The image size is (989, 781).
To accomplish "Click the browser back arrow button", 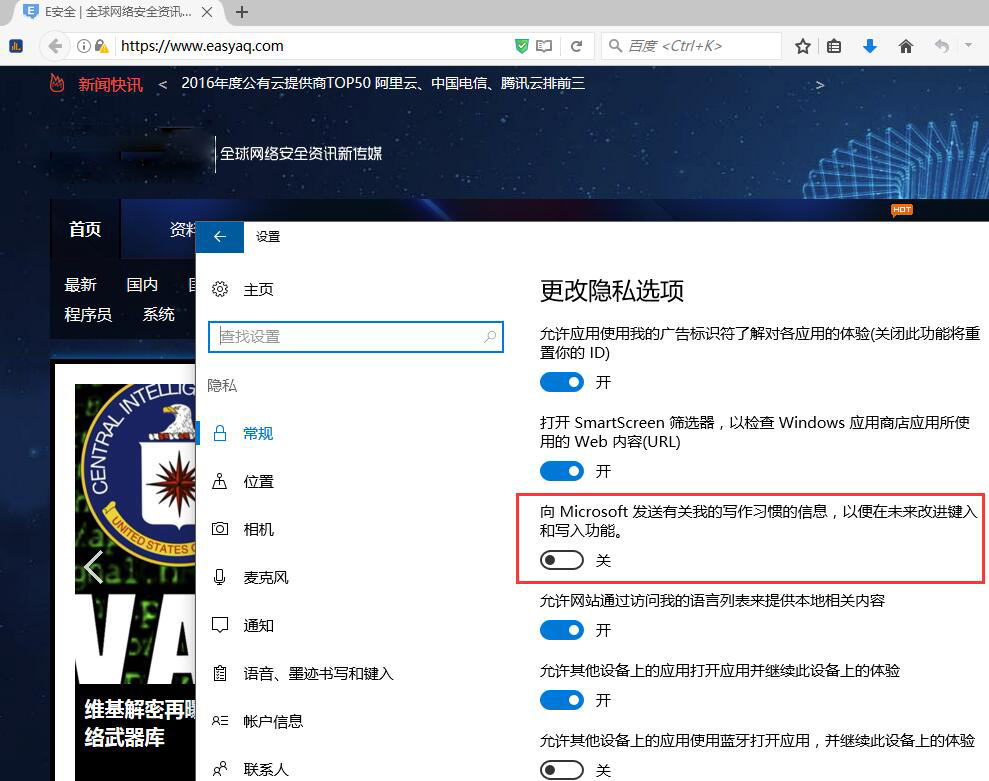I will coord(56,46).
